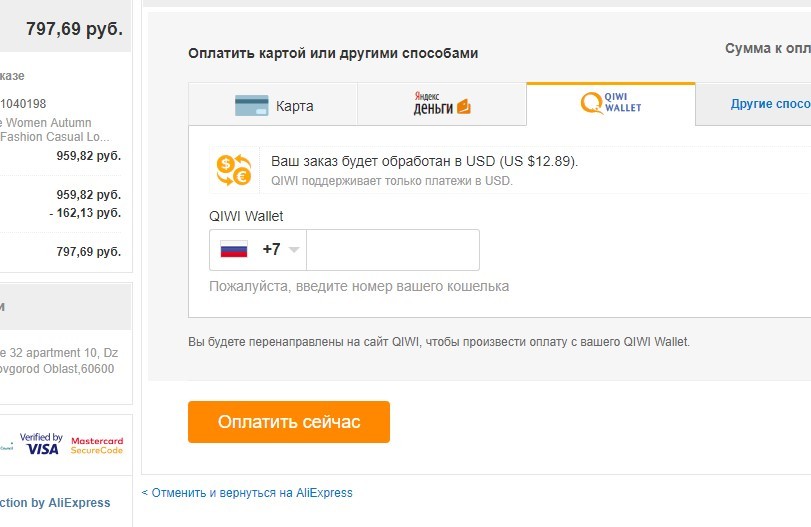Click the Women Autumn product title

click(55, 130)
